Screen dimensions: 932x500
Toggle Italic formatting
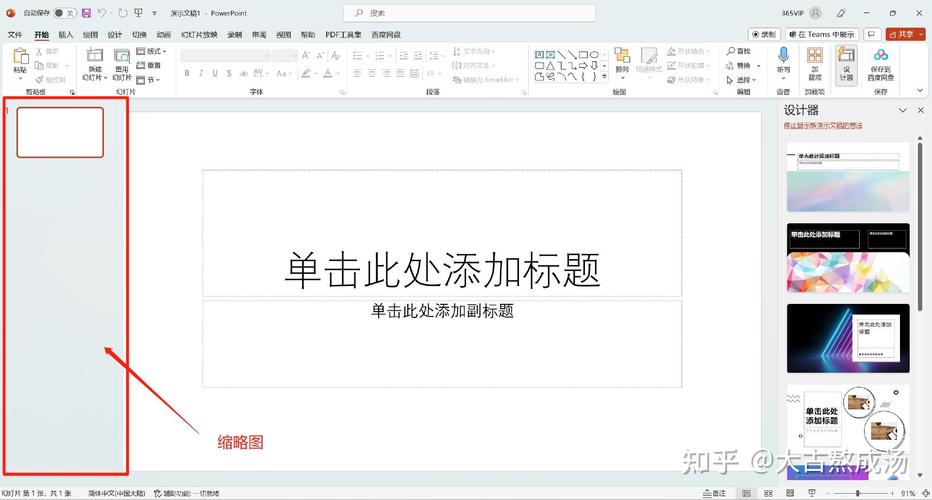click(201, 73)
